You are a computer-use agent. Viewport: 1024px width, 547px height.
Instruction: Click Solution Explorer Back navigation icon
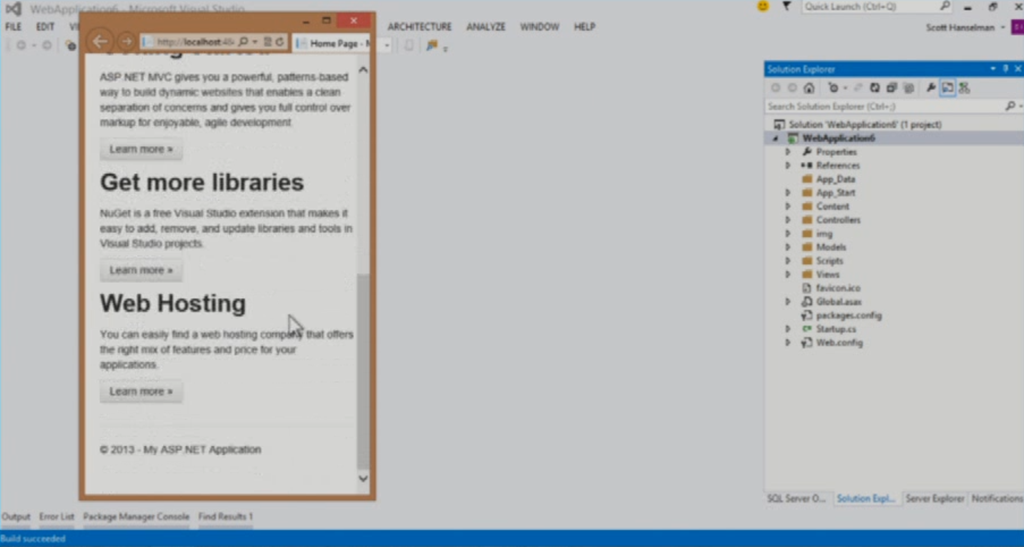(x=775, y=88)
